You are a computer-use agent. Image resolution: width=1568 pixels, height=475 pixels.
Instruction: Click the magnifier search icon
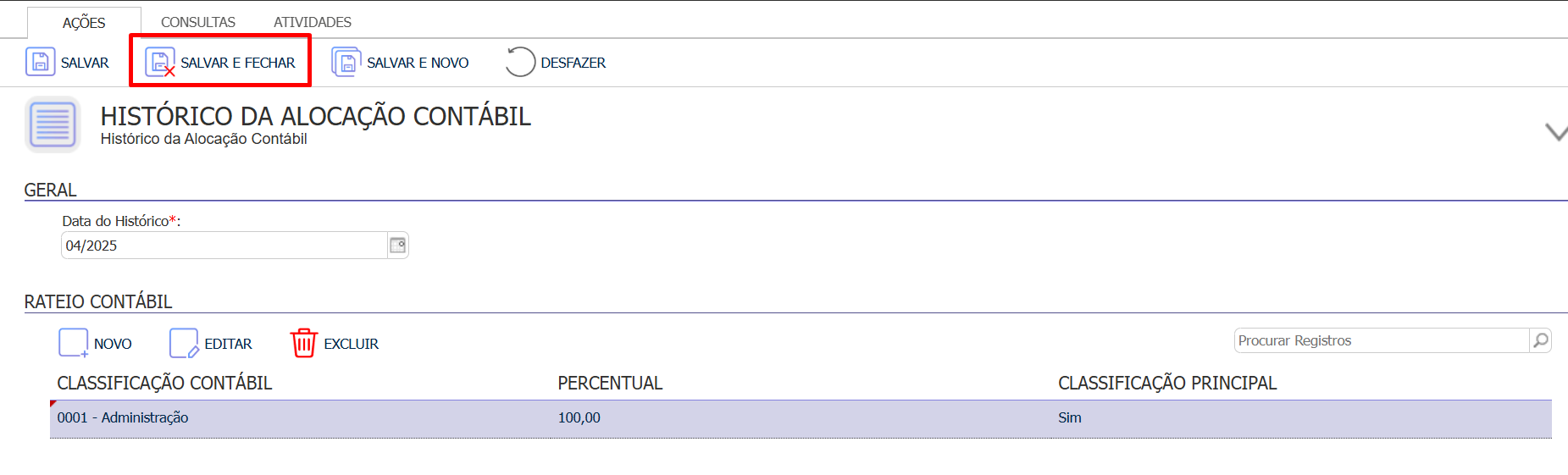1540,340
